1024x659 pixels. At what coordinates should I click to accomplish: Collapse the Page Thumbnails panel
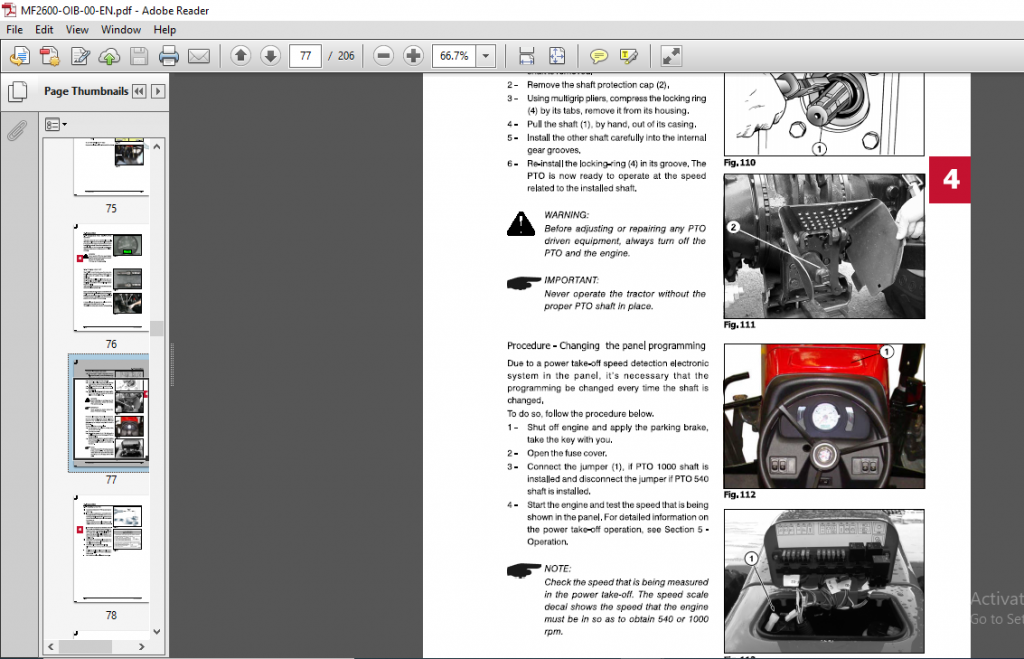139,91
